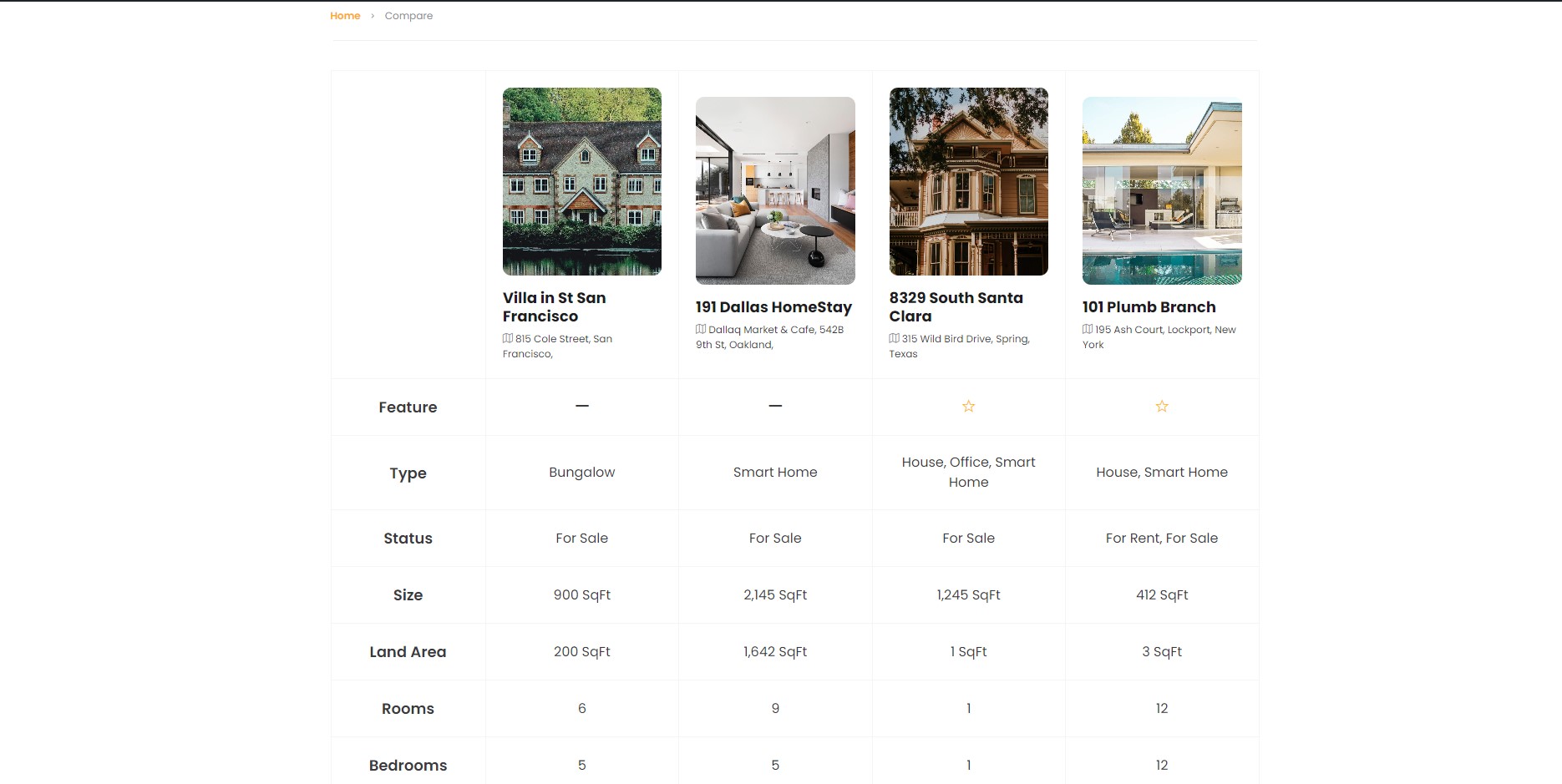Click the featured star for 101 Plumb Branch

(1162, 407)
